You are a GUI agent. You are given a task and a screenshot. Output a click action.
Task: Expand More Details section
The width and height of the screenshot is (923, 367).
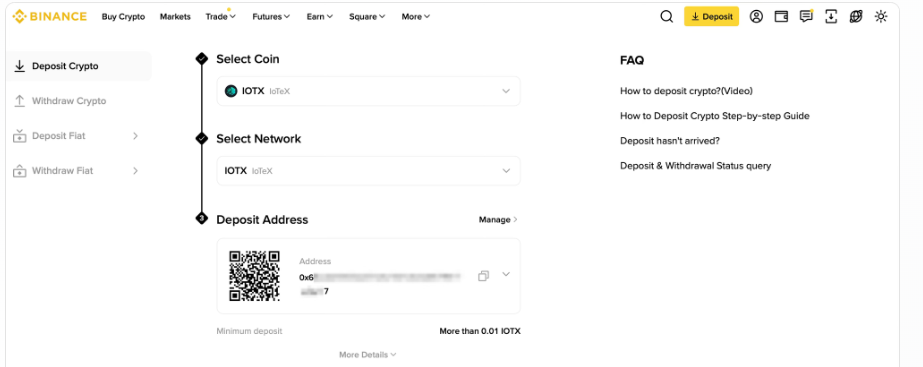367,355
